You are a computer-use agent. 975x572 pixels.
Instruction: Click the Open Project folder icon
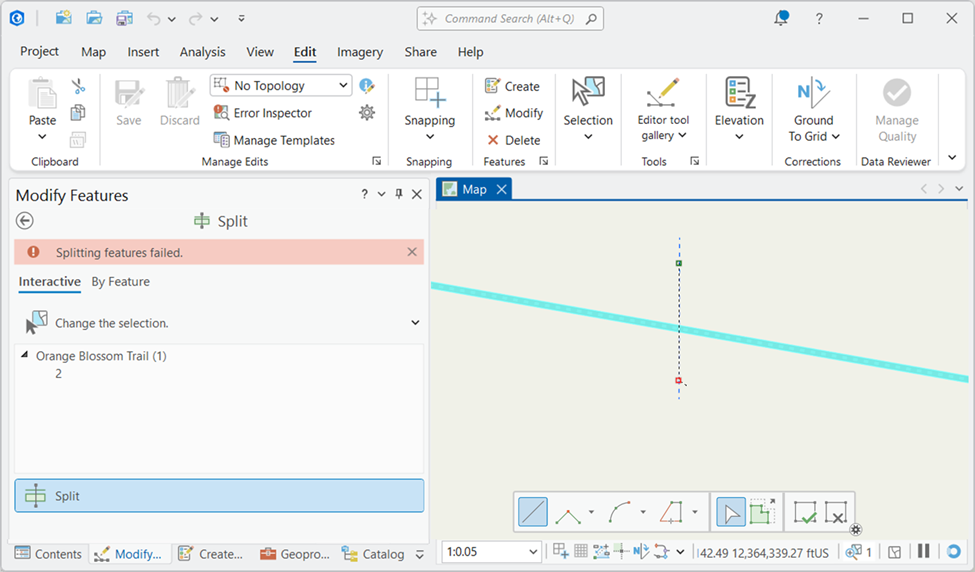(x=94, y=18)
